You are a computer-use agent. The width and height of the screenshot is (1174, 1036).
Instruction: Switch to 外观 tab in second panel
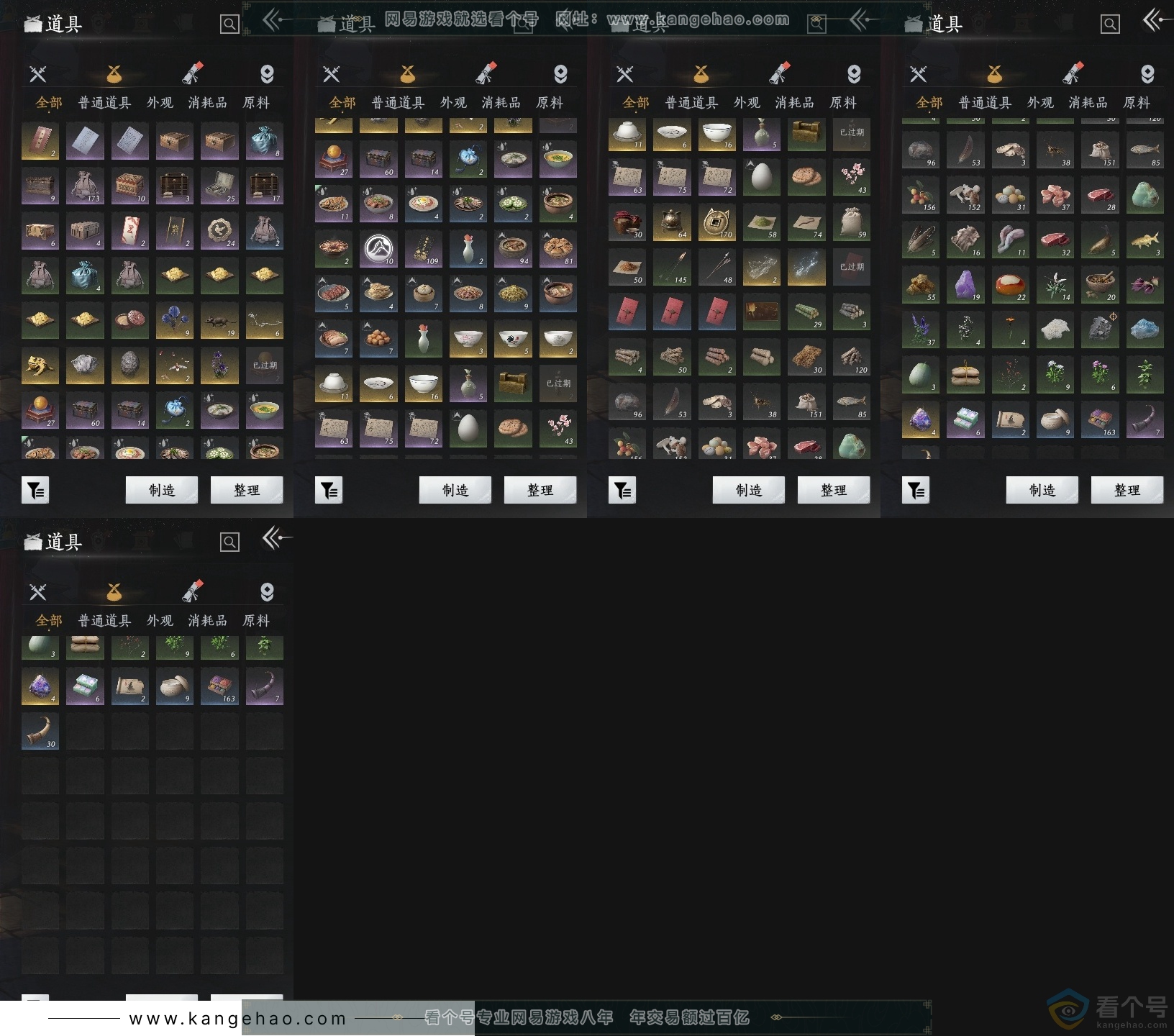coord(453,103)
